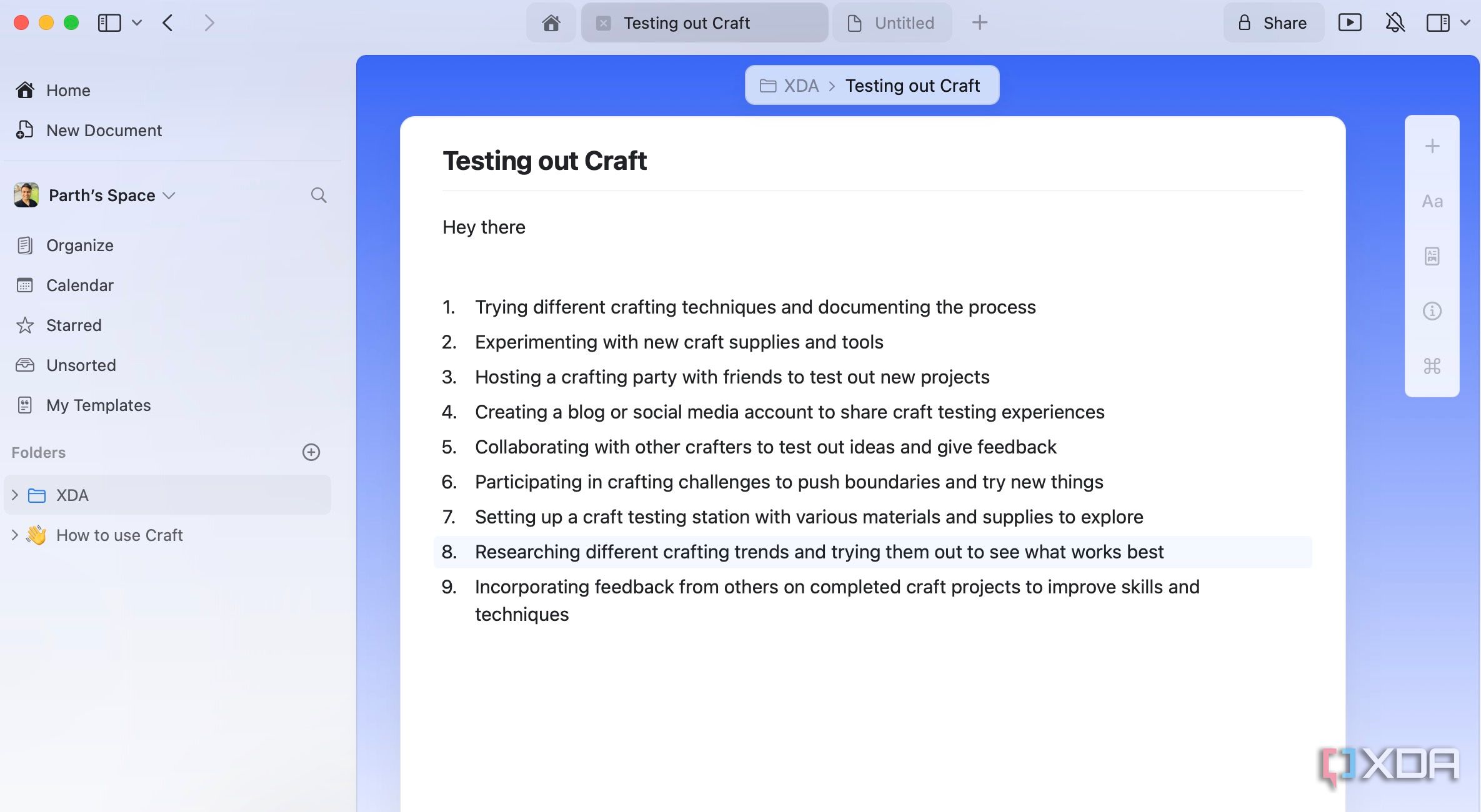1481x812 pixels.
Task: Click list item Hosting a crafting party
Action: [732, 377]
